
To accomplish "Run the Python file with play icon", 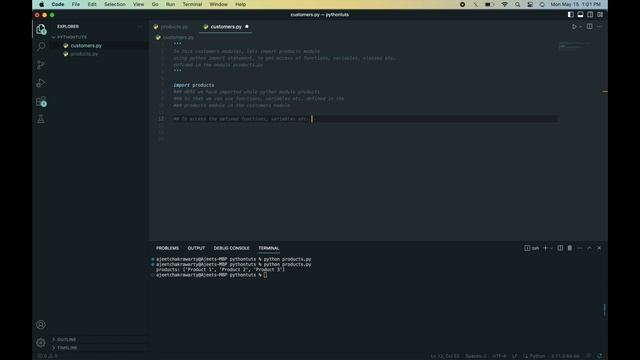I will (574, 27).
